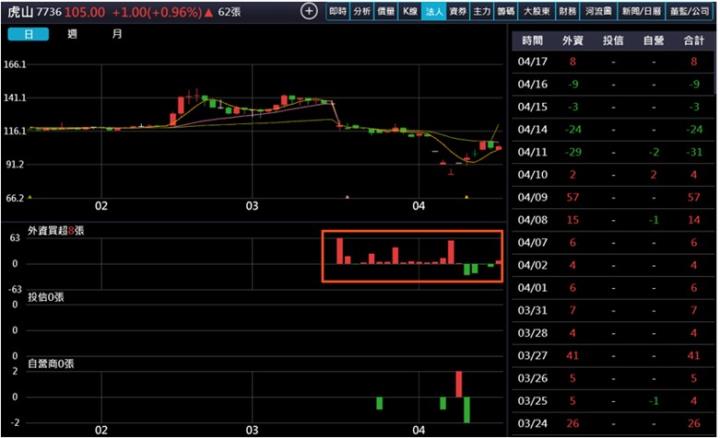This screenshot has width=720, height=438.
Task: Click the 投信0張 chart label
Action: point(45,297)
